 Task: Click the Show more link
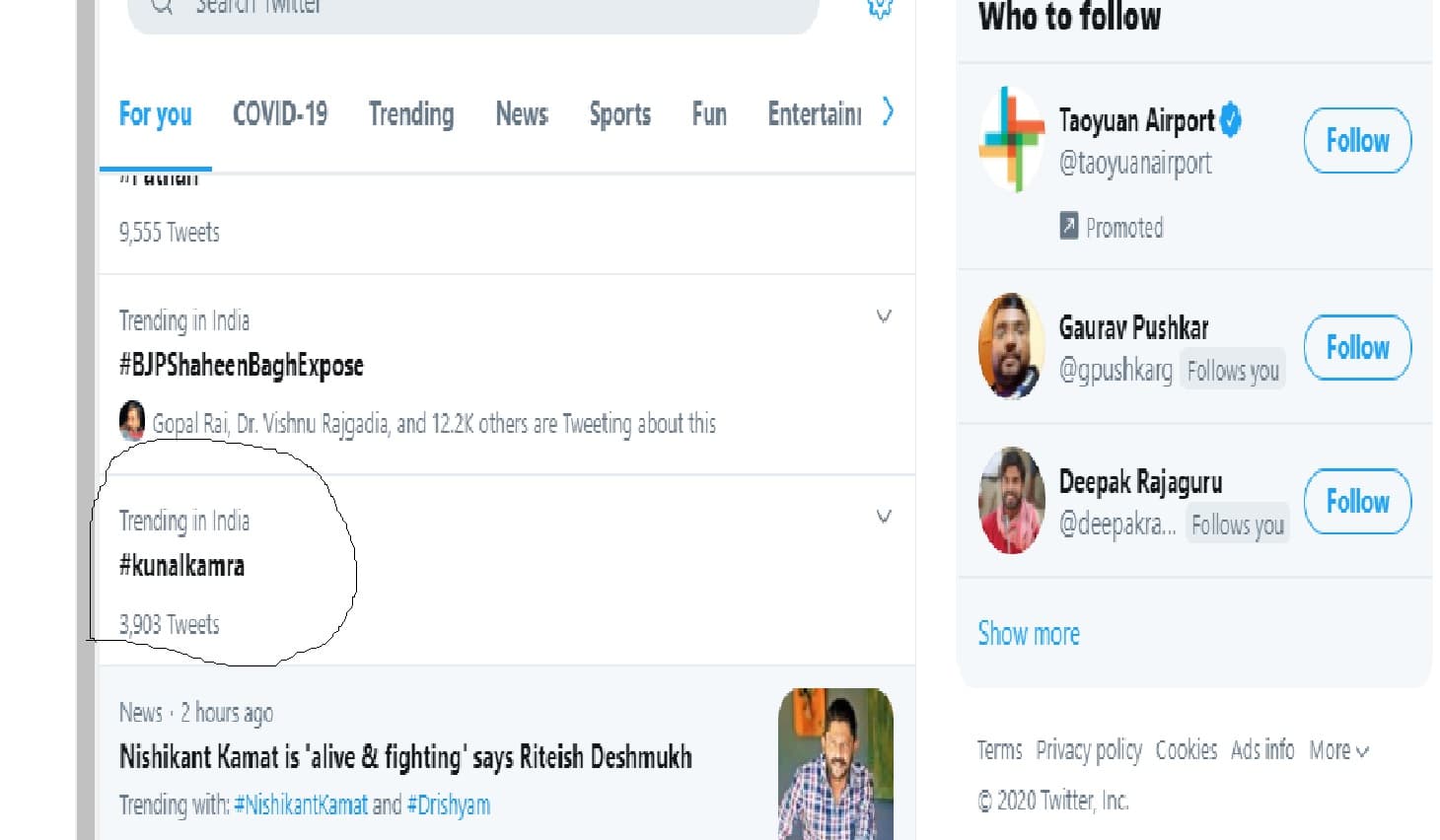[x=1029, y=634]
